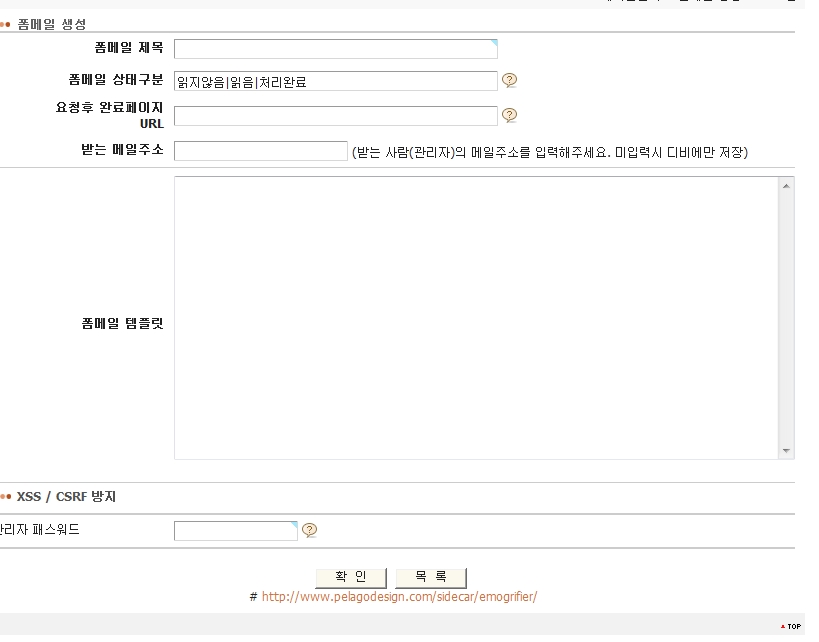
Task: Click the 폼메일 생성 section heading
Action: [x=51, y=23]
